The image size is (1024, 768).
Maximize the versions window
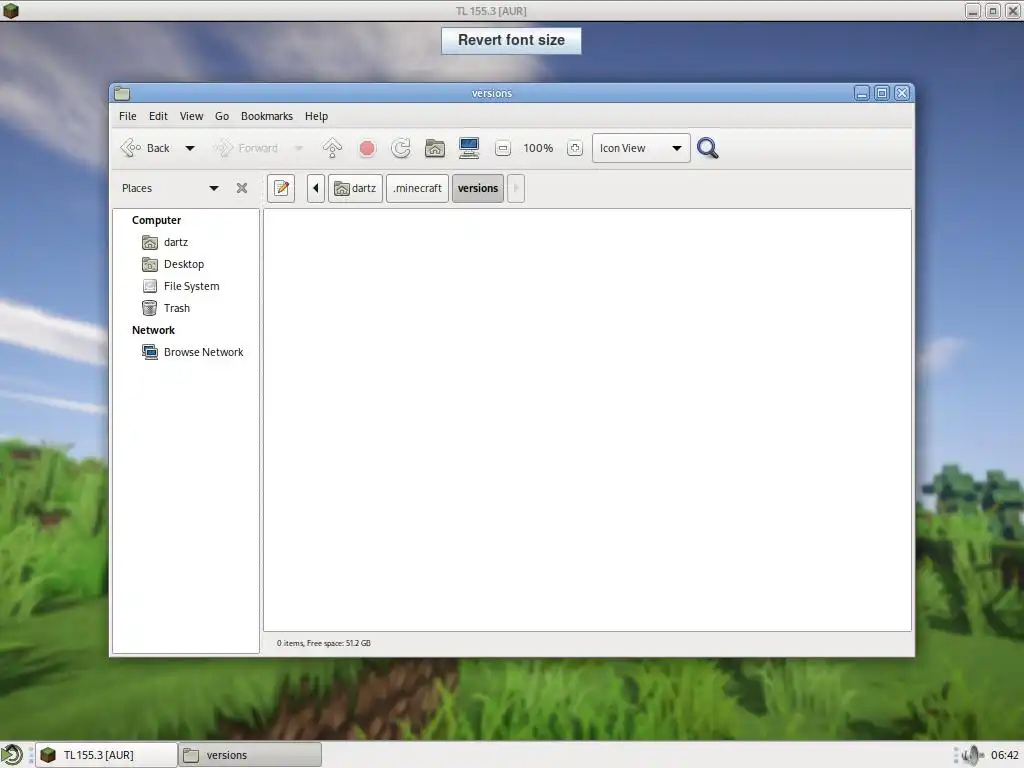pyautogui.click(x=882, y=93)
